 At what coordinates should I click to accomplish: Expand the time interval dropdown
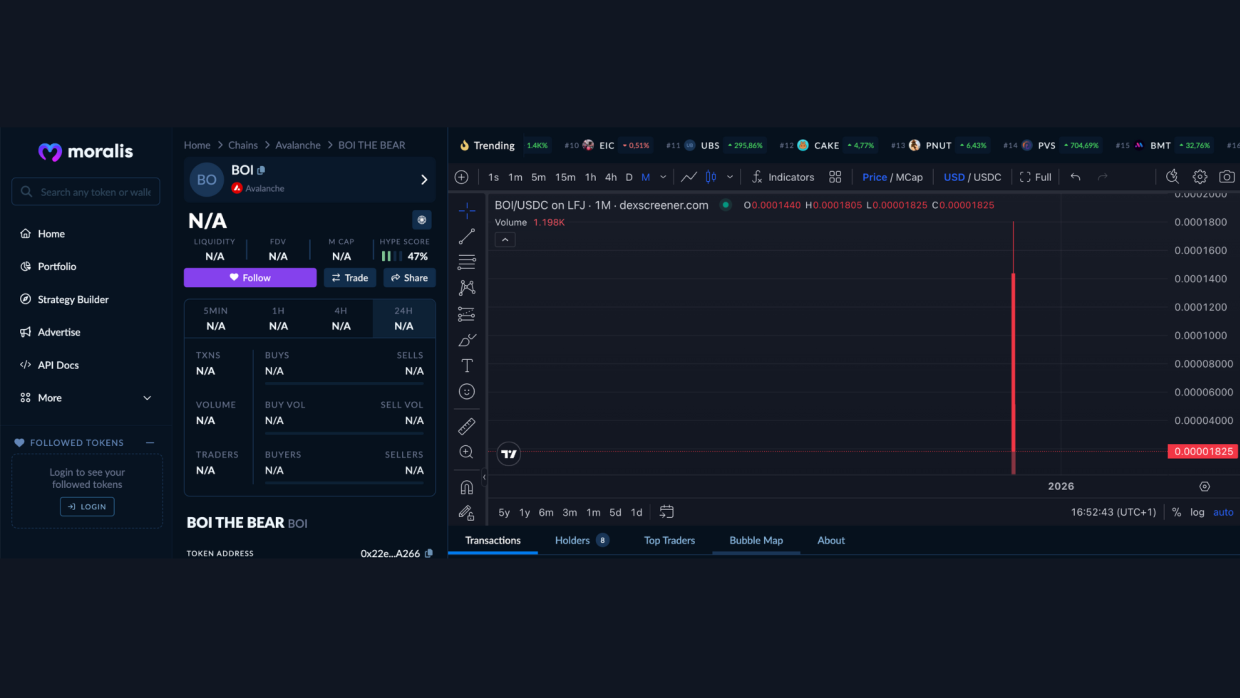coord(663,177)
